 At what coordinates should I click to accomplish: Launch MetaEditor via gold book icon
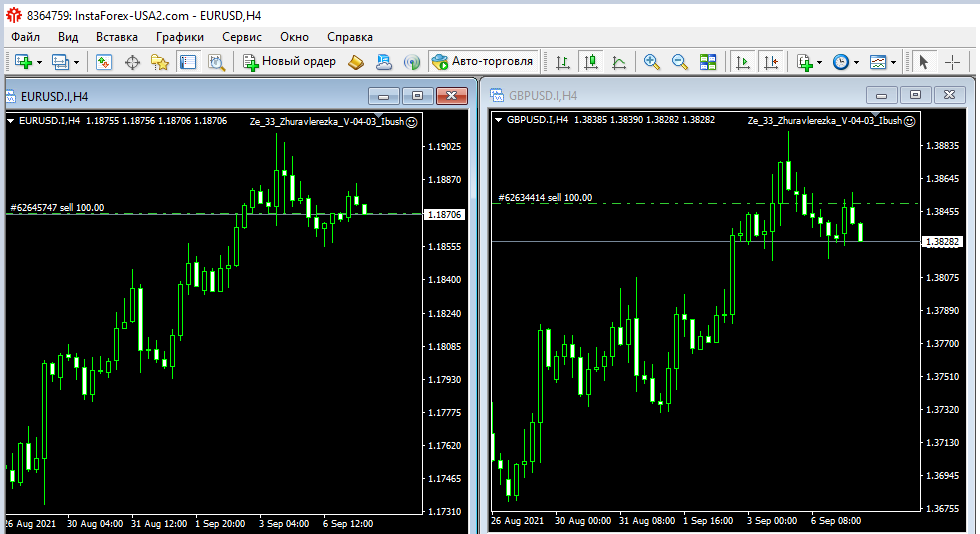pyautogui.click(x=357, y=62)
